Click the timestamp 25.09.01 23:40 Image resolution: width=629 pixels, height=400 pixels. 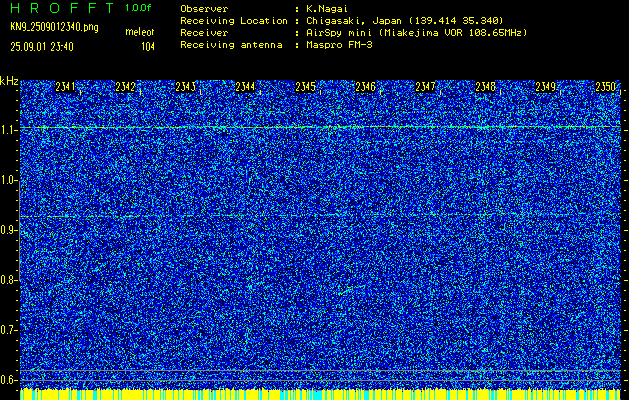(x=42, y=47)
